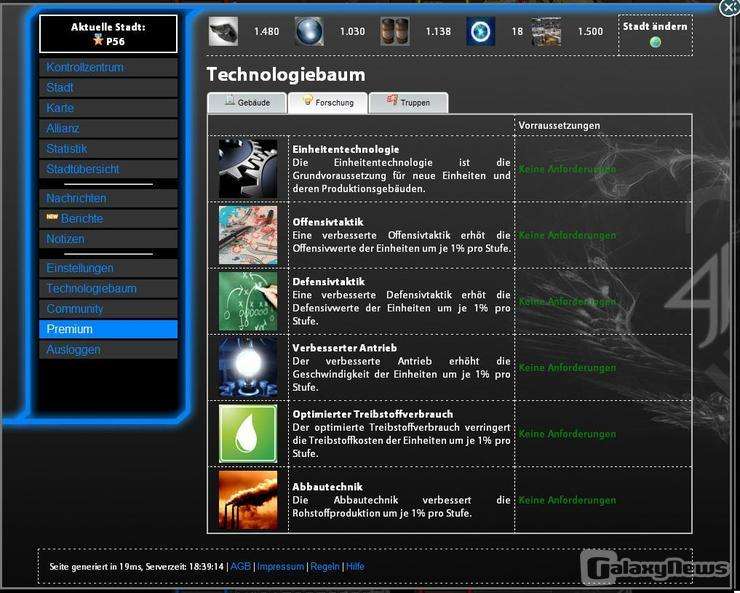740x593 pixels.
Task: Open the AGB footer link
Action: click(240, 566)
